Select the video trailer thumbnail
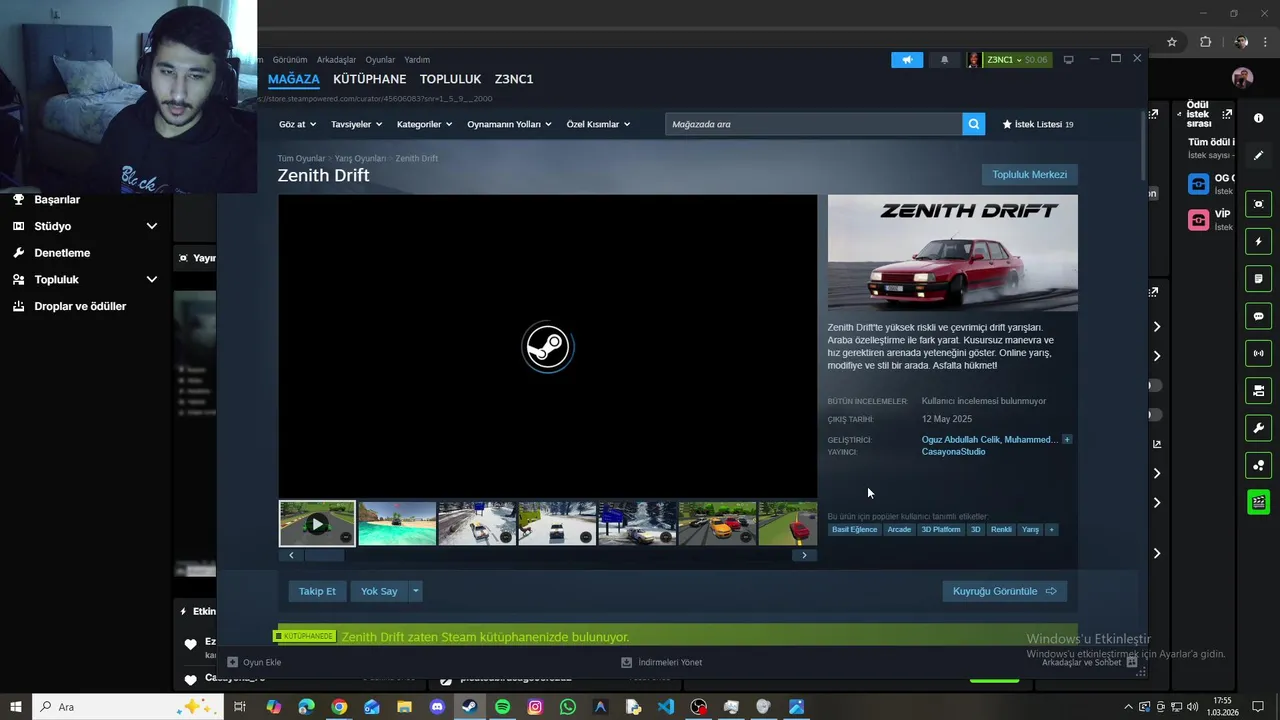The height and width of the screenshot is (720, 1280). (x=317, y=523)
